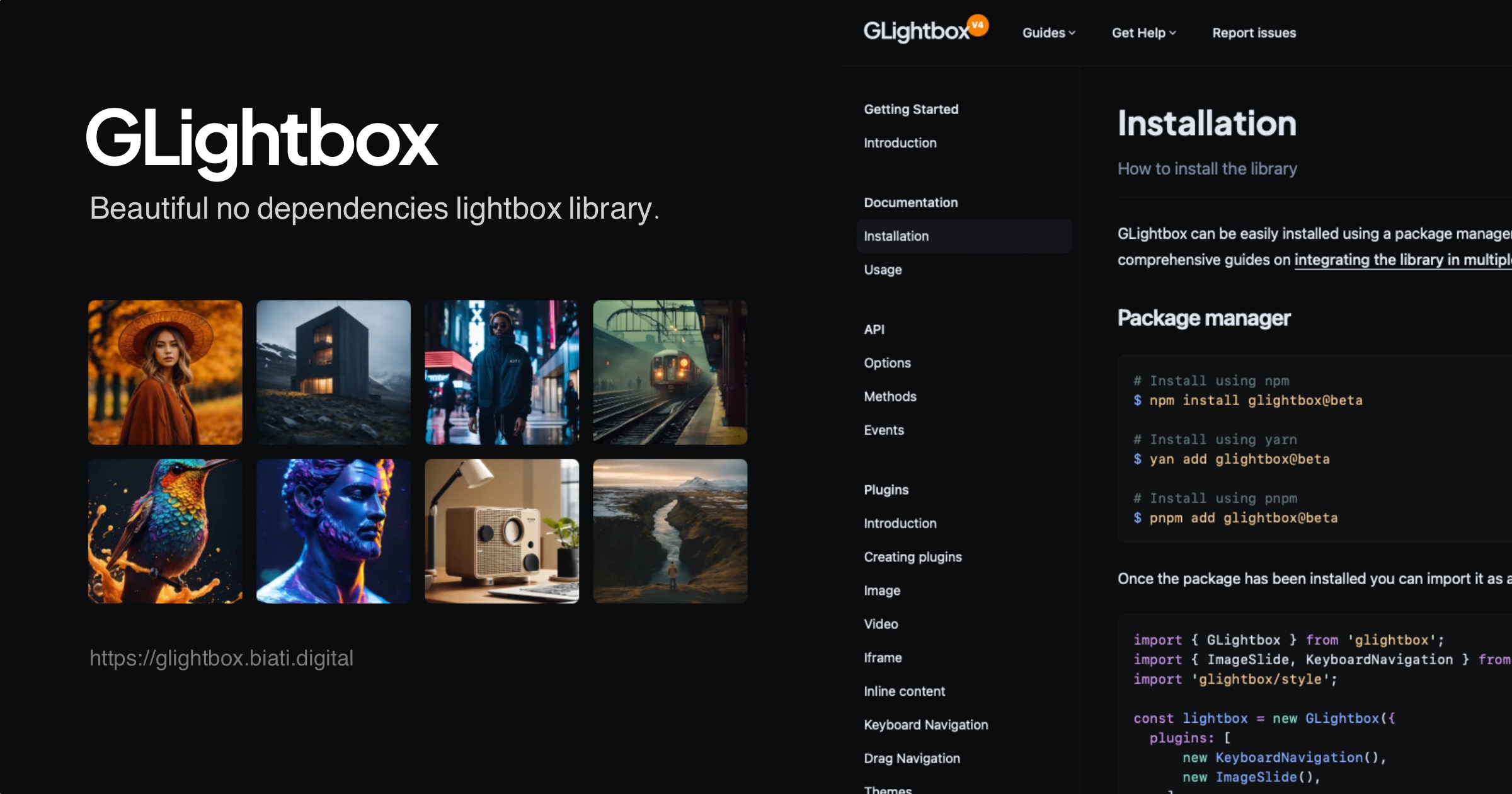Select Introduction under Getting Started
This screenshot has height=794, width=1512.
pos(900,142)
